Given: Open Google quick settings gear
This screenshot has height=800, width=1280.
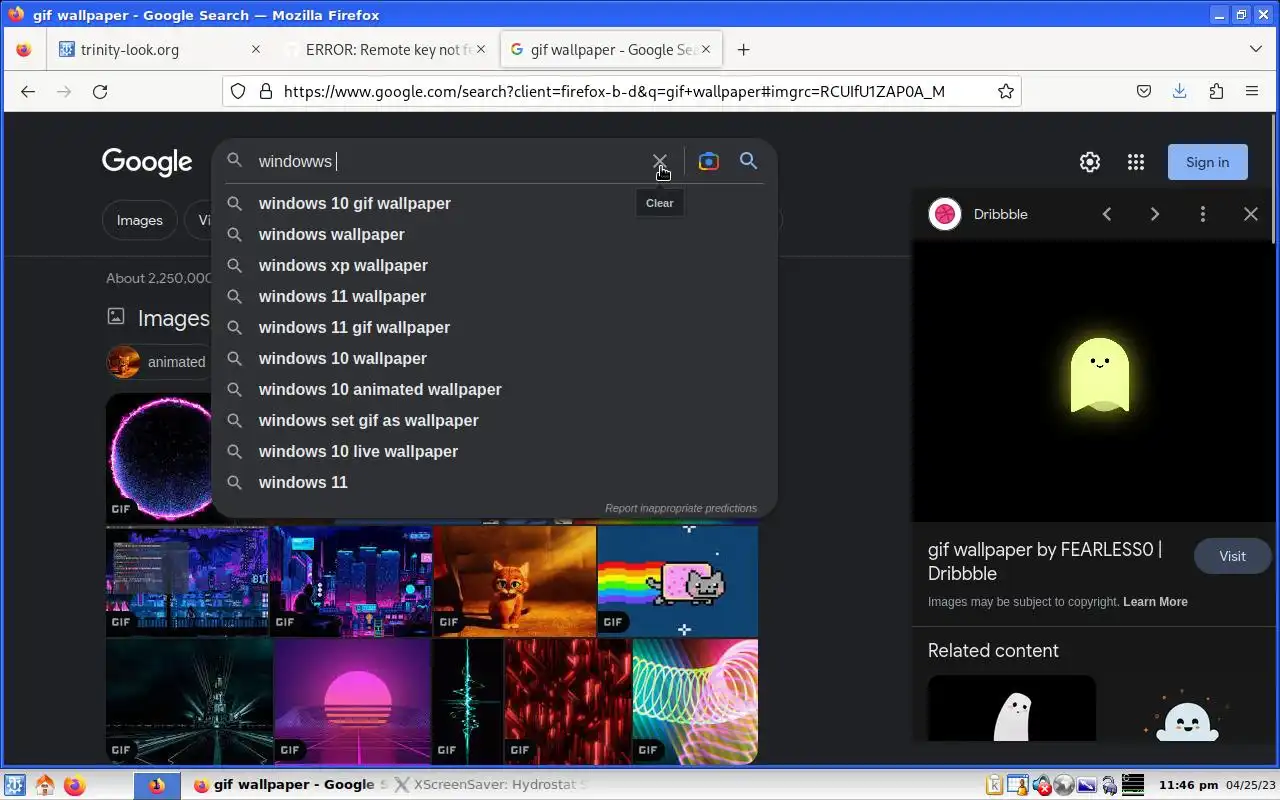Looking at the screenshot, I should [1090, 162].
